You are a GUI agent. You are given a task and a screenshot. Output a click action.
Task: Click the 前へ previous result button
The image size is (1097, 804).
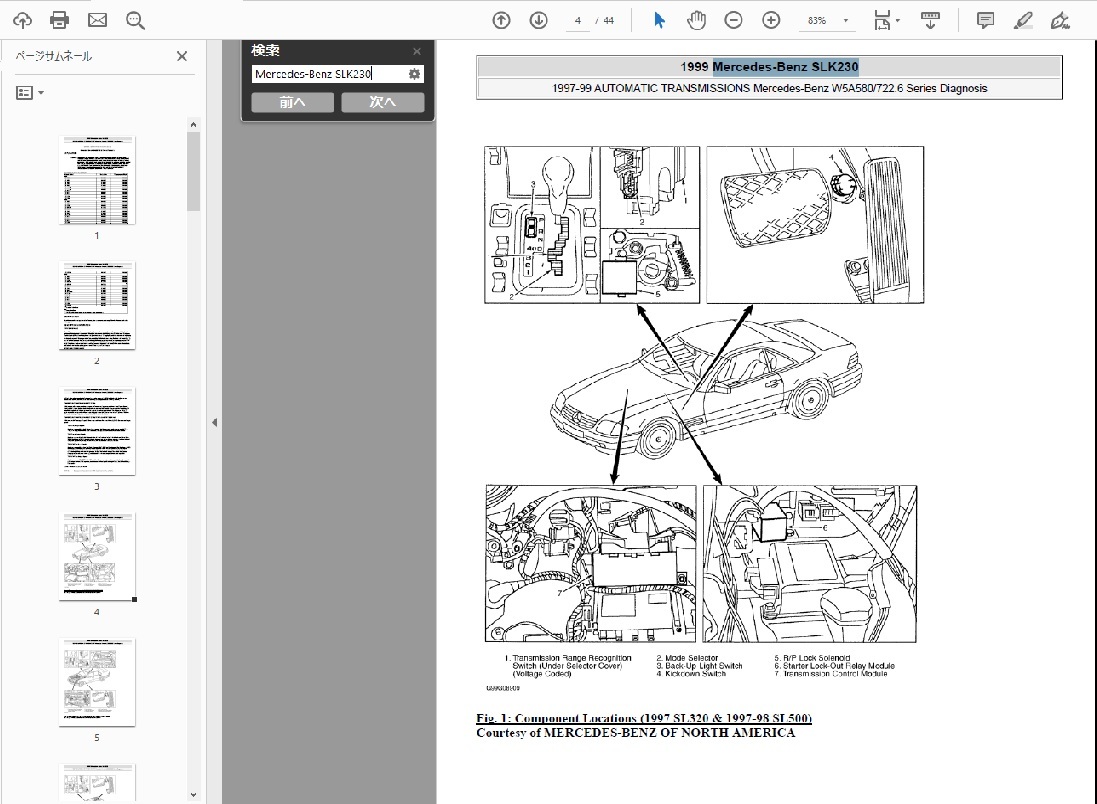292,102
